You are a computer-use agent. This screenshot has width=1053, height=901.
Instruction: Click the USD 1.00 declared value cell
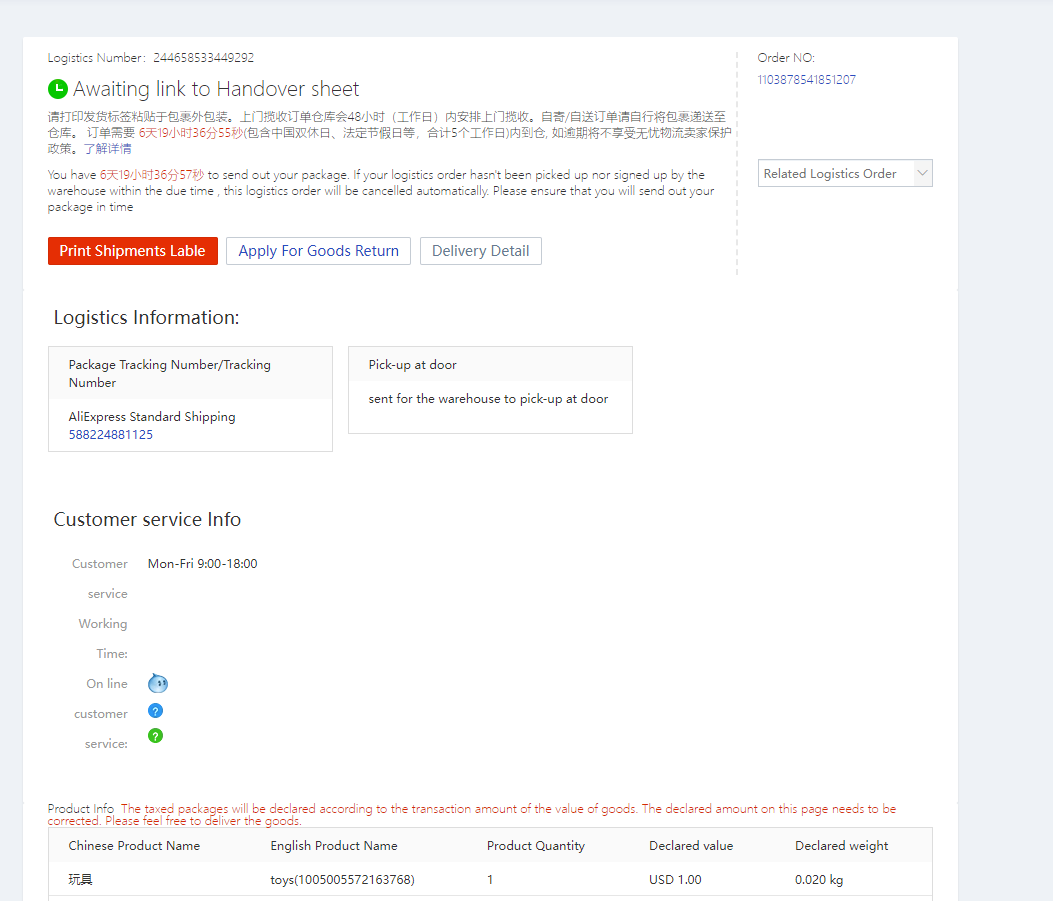[x=675, y=880]
